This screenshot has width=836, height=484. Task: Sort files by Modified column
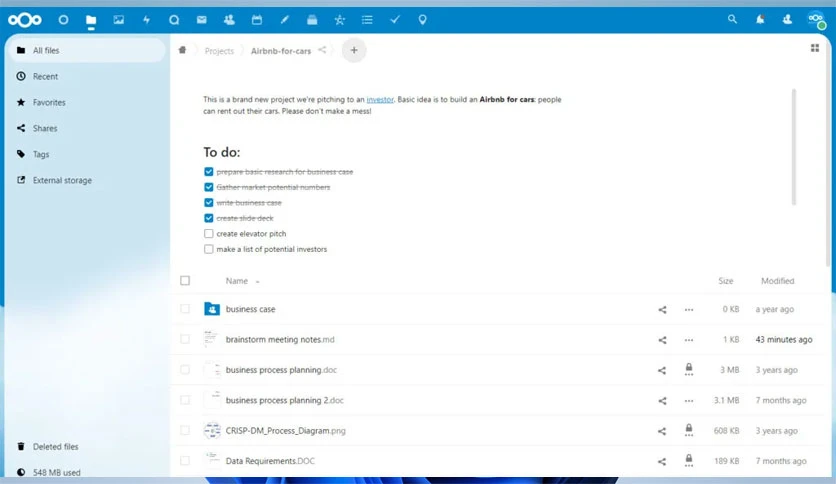777,281
